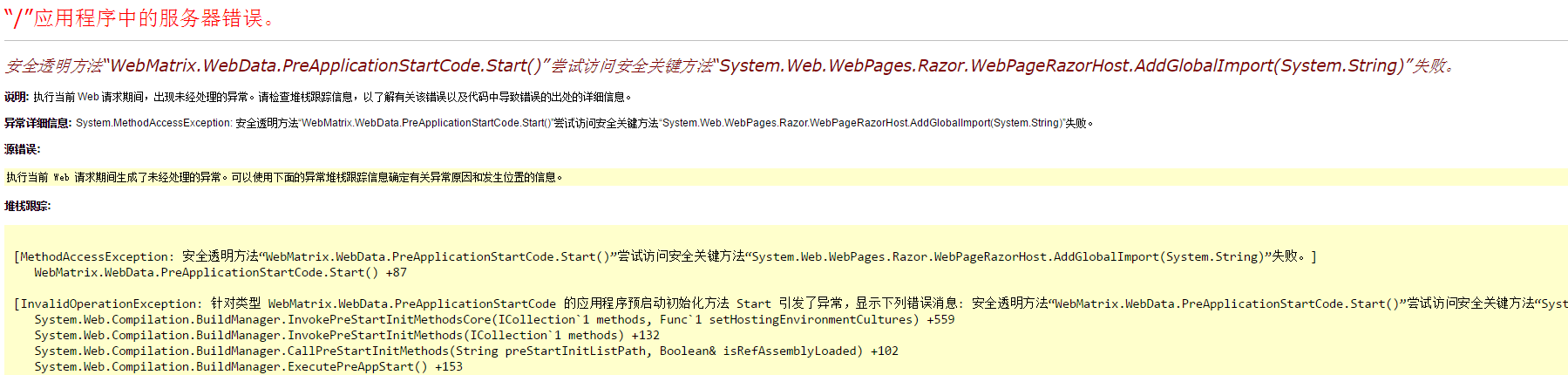Viewport: 1568px width, 375px height.
Task: Click the description text after 说明
Action: coord(331,97)
